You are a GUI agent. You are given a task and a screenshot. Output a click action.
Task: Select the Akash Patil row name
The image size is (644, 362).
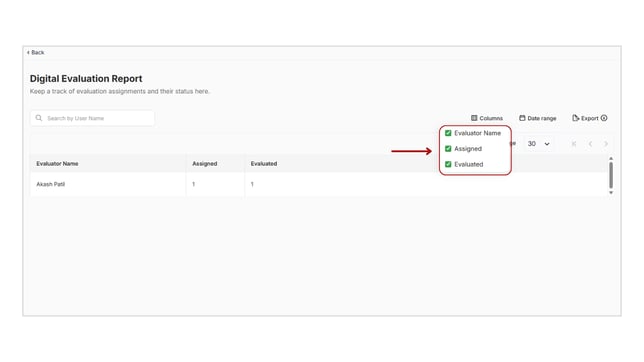[51, 184]
